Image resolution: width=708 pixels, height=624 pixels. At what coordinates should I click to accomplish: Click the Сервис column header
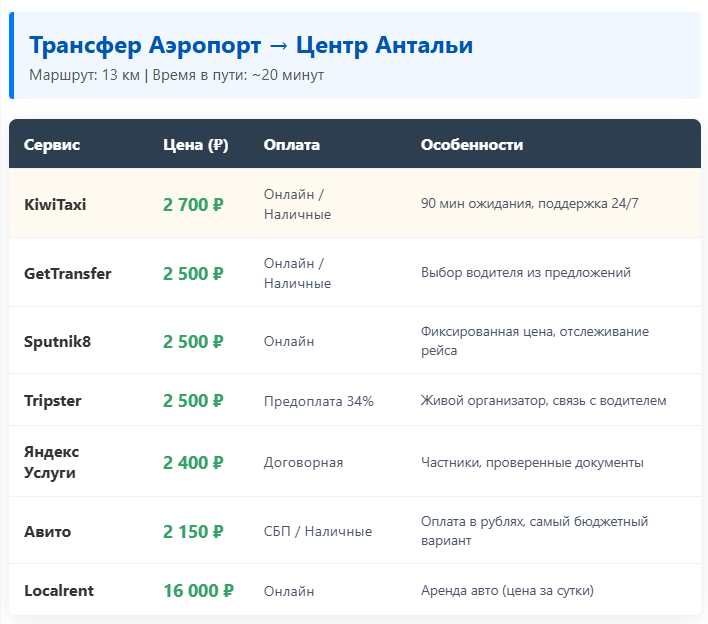click(52, 144)
